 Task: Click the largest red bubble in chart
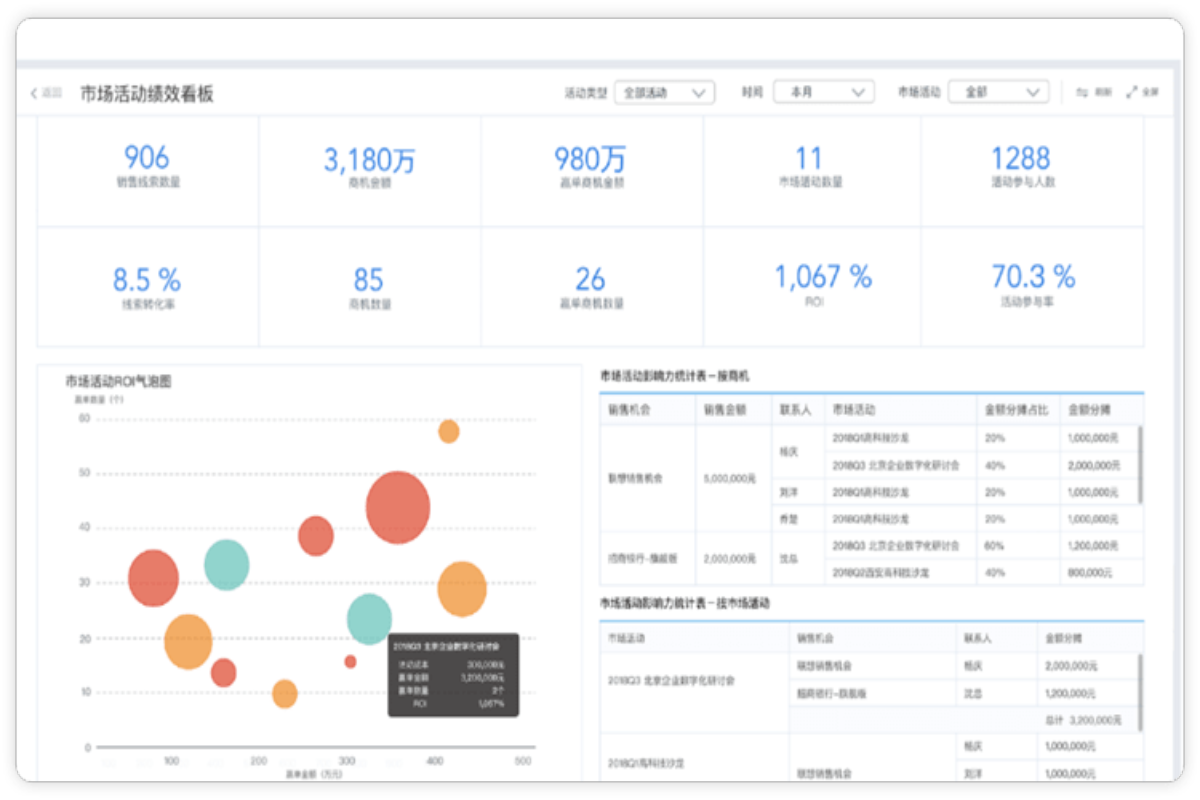[x=397, y=508]
